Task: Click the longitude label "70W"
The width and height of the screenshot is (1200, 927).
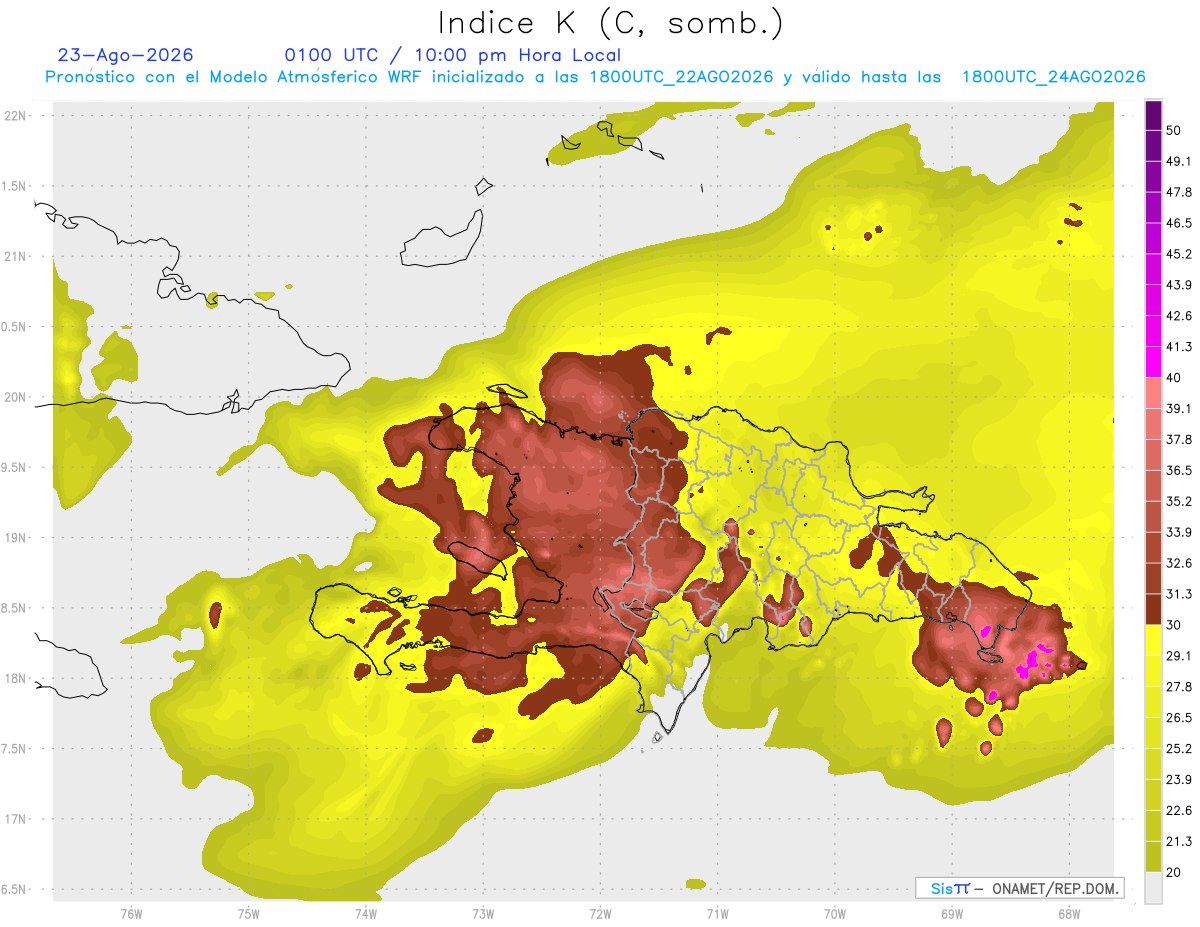Action: 834,915
